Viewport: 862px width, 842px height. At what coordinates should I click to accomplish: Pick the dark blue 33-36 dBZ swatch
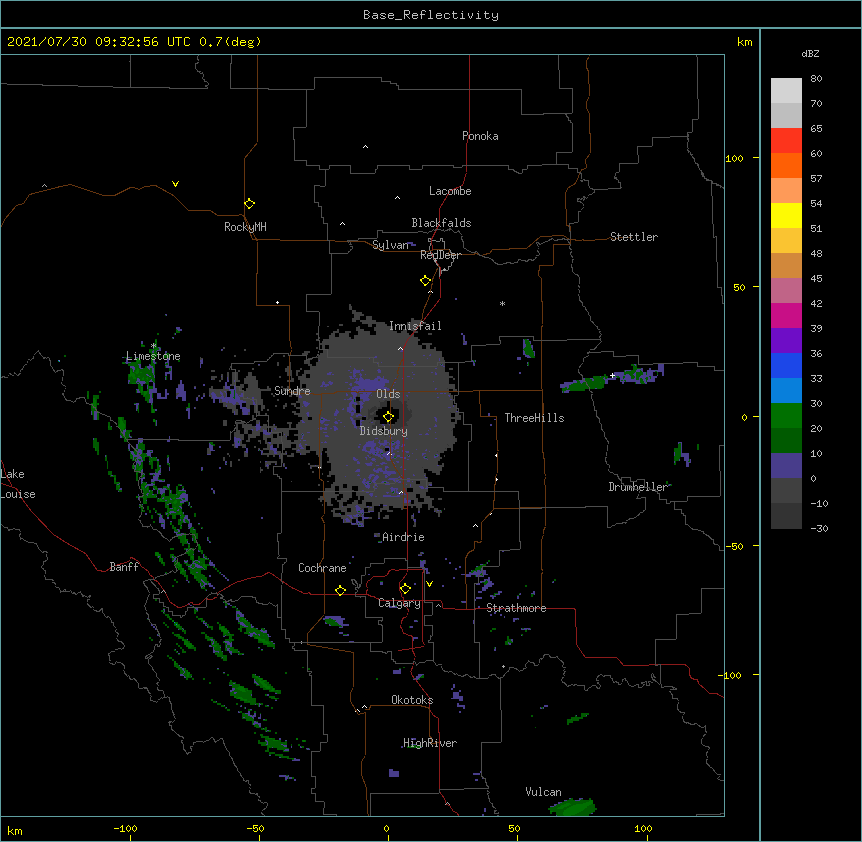(x=786, y=365)
